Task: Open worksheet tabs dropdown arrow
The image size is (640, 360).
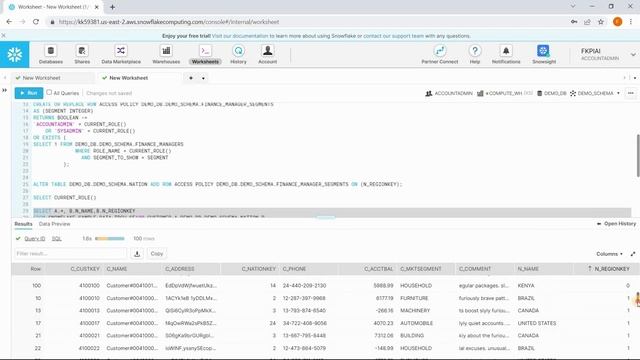Action: pos(203,78)
